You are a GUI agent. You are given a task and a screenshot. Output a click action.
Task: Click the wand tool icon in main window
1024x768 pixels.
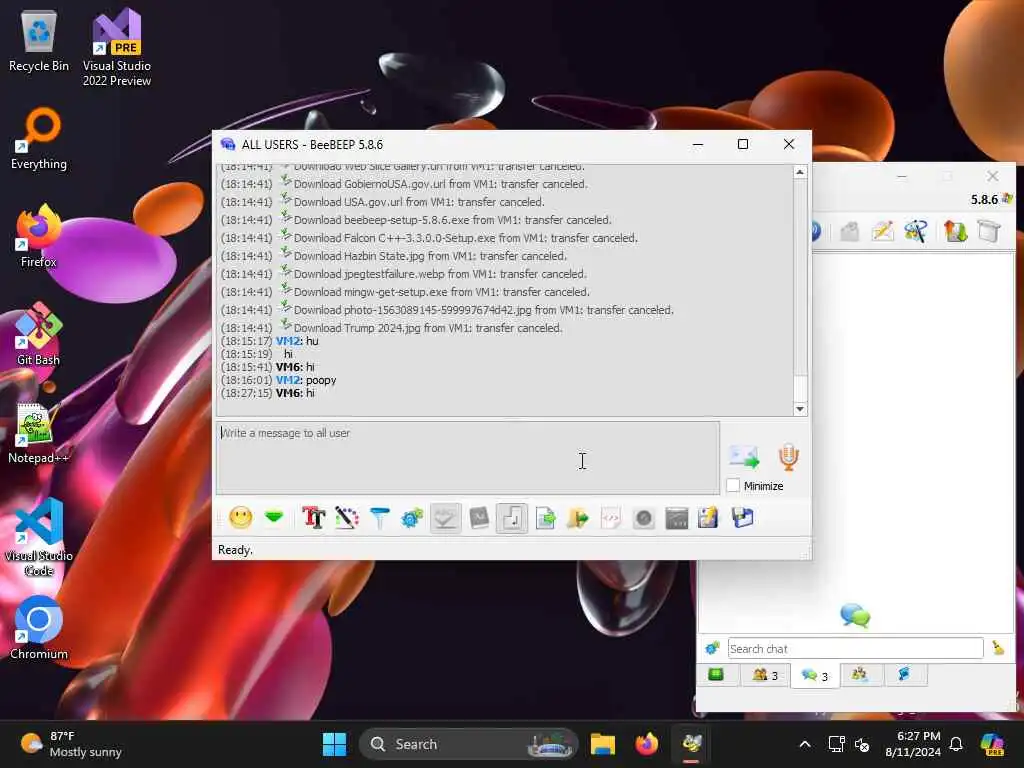click(916, 231)
